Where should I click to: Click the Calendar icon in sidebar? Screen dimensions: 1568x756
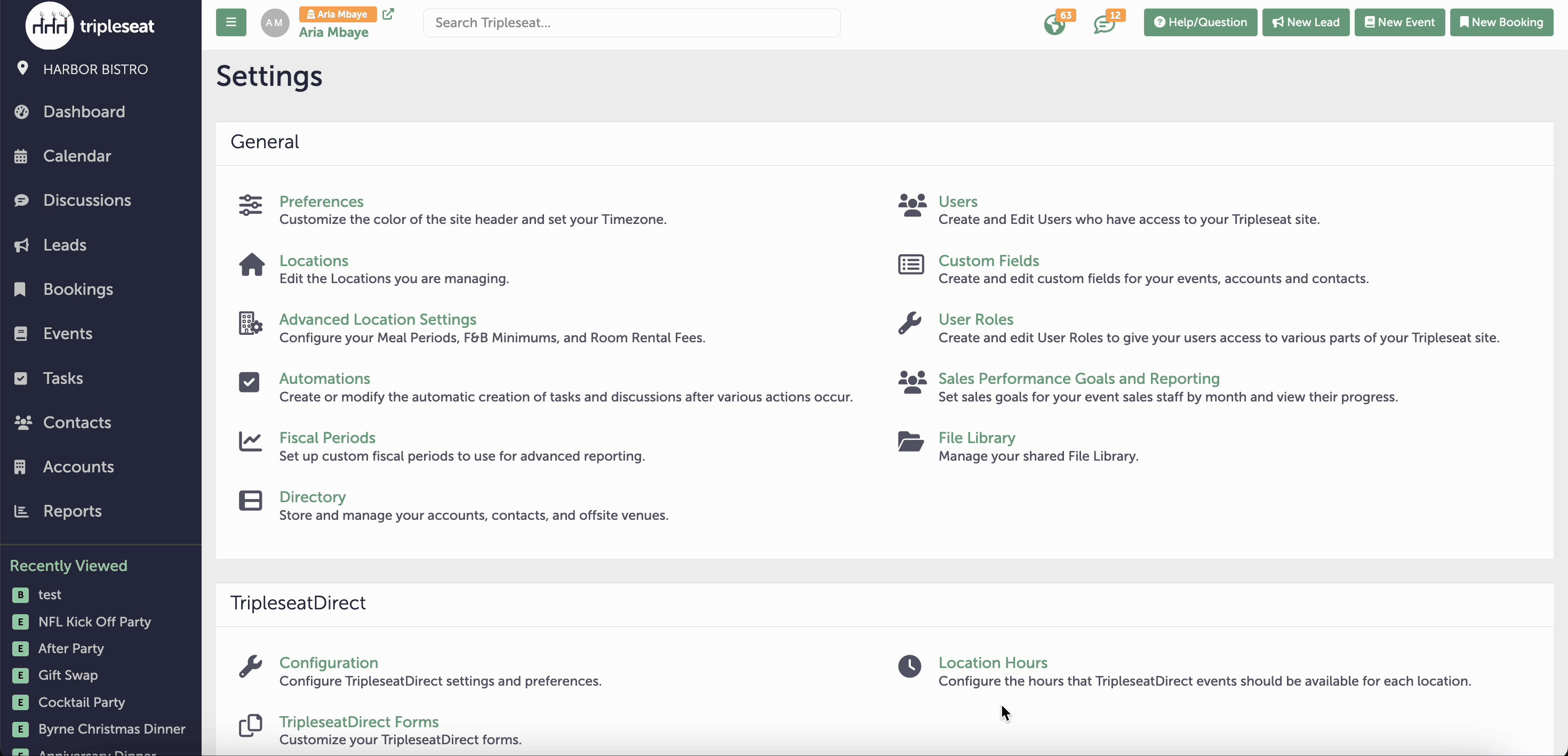tap(21, 156)
